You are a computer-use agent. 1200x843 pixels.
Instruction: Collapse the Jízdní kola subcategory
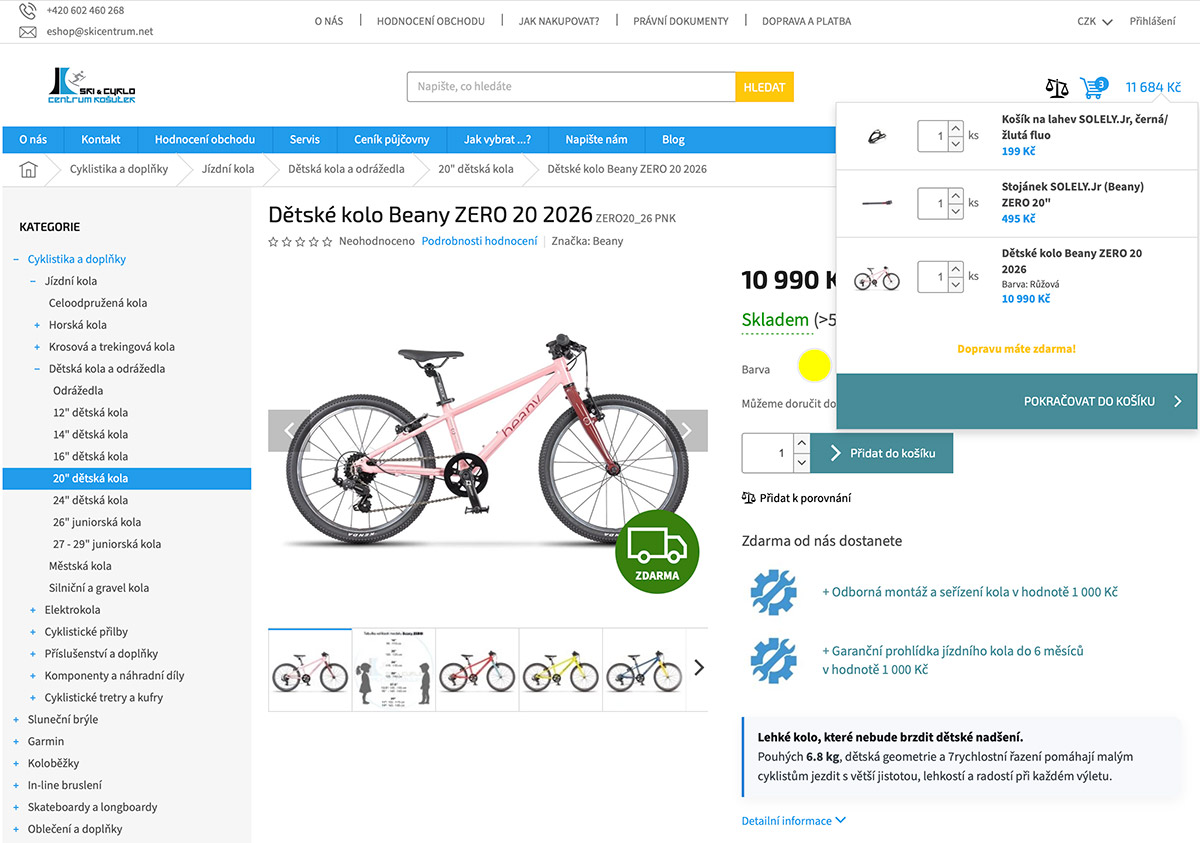33,281
